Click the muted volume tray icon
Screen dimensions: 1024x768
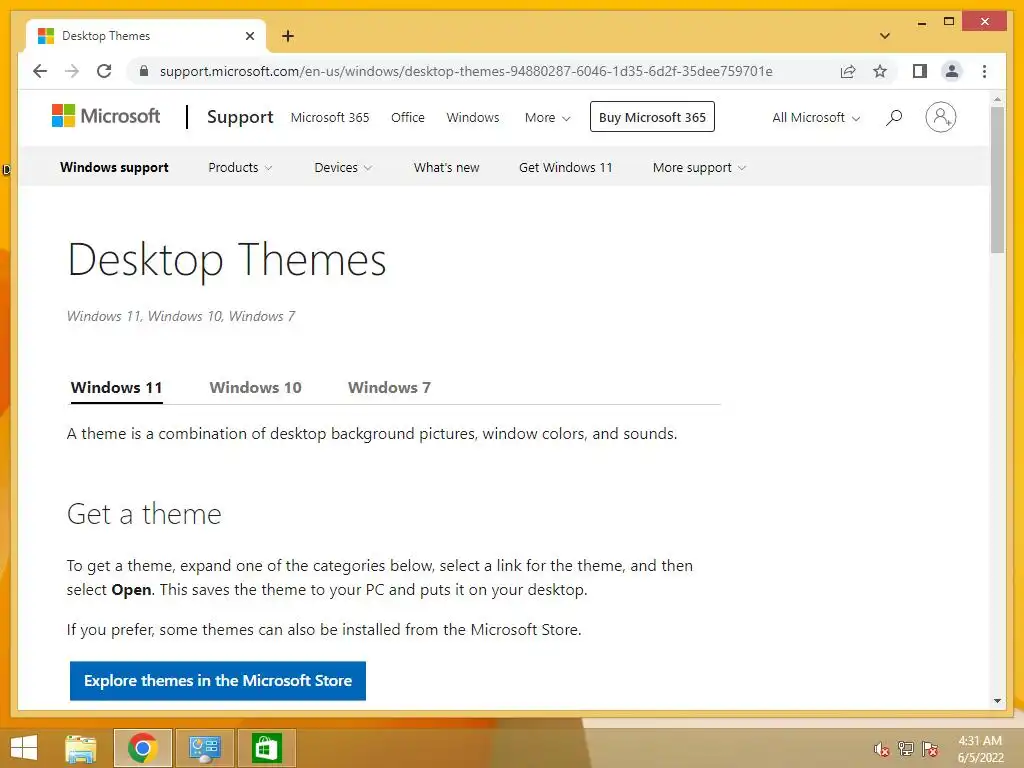[x=882, y=749]
